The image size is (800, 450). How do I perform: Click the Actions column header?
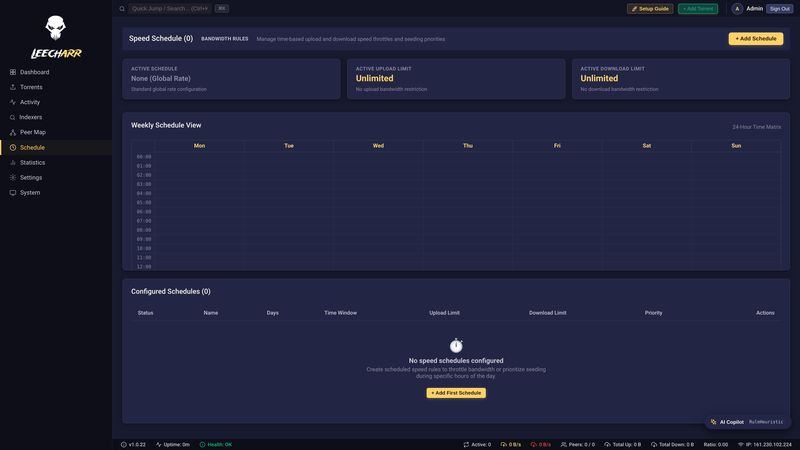765,313
